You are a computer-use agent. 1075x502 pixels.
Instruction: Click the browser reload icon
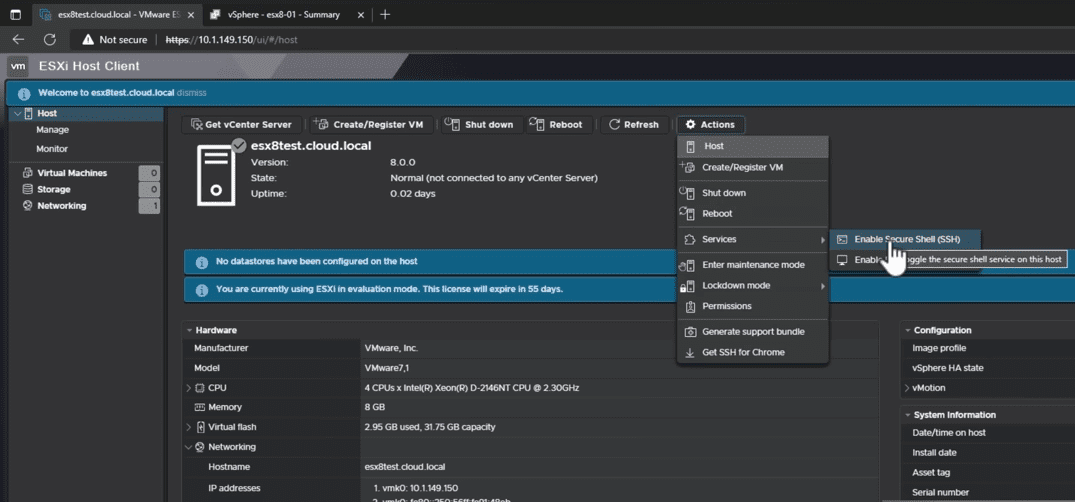(50, 40)
